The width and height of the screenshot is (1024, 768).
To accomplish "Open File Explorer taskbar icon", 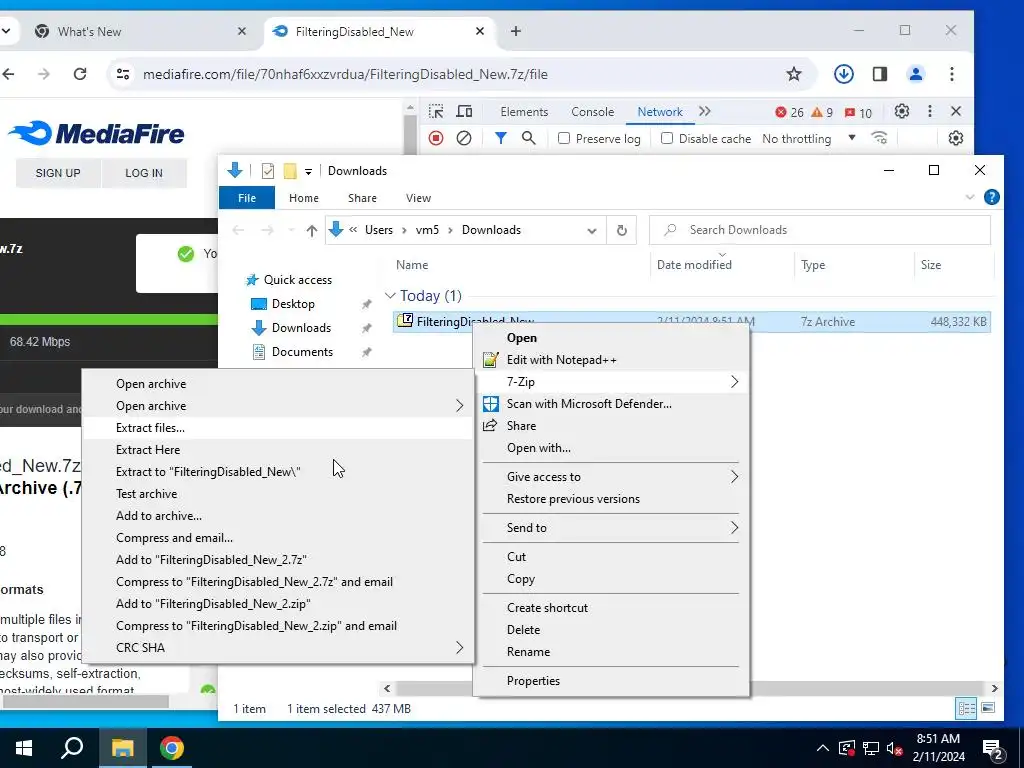I will click(x=122, y=748).
